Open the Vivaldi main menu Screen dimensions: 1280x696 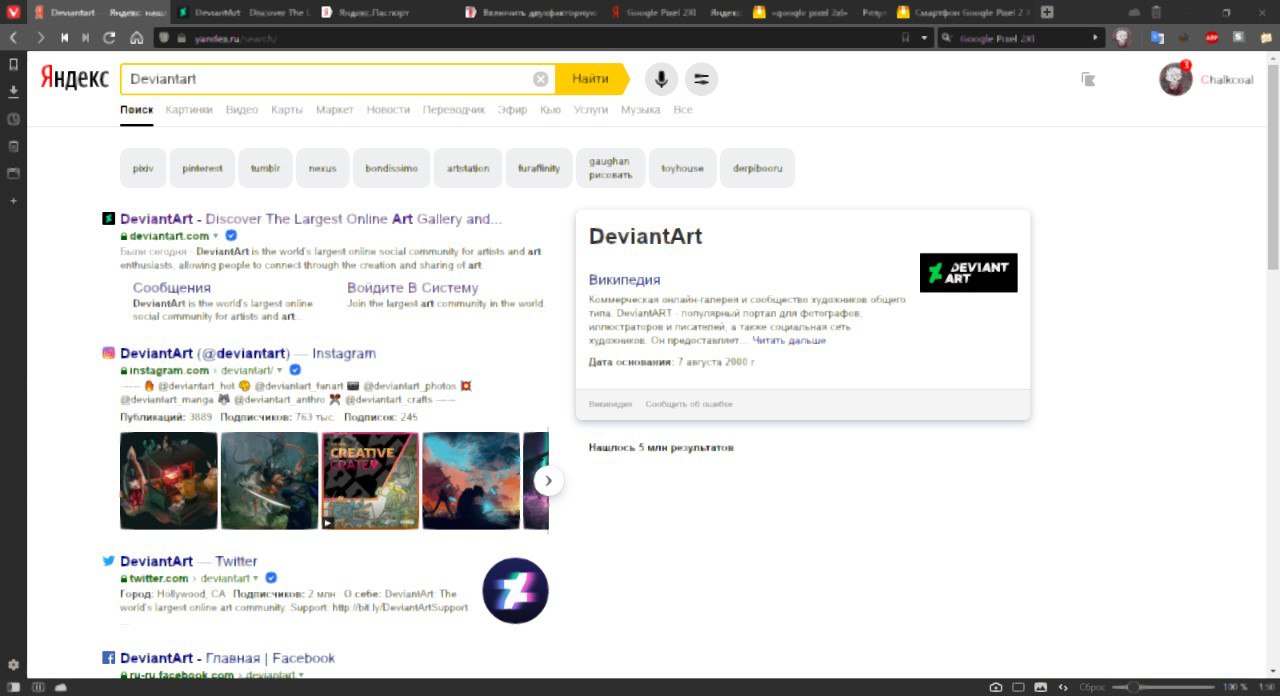coord(12,12)
